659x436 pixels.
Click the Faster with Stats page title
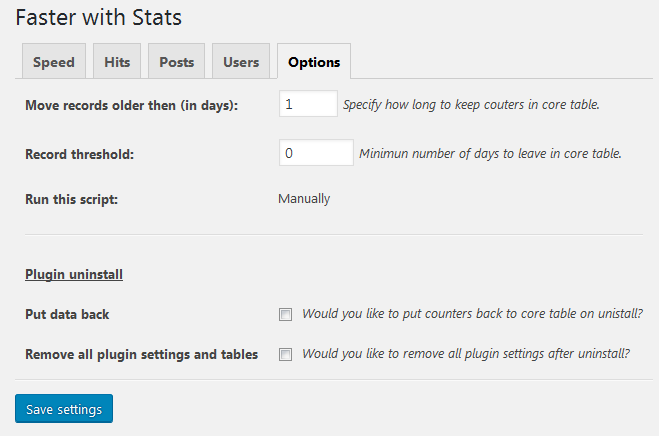(x=99, y=18)
